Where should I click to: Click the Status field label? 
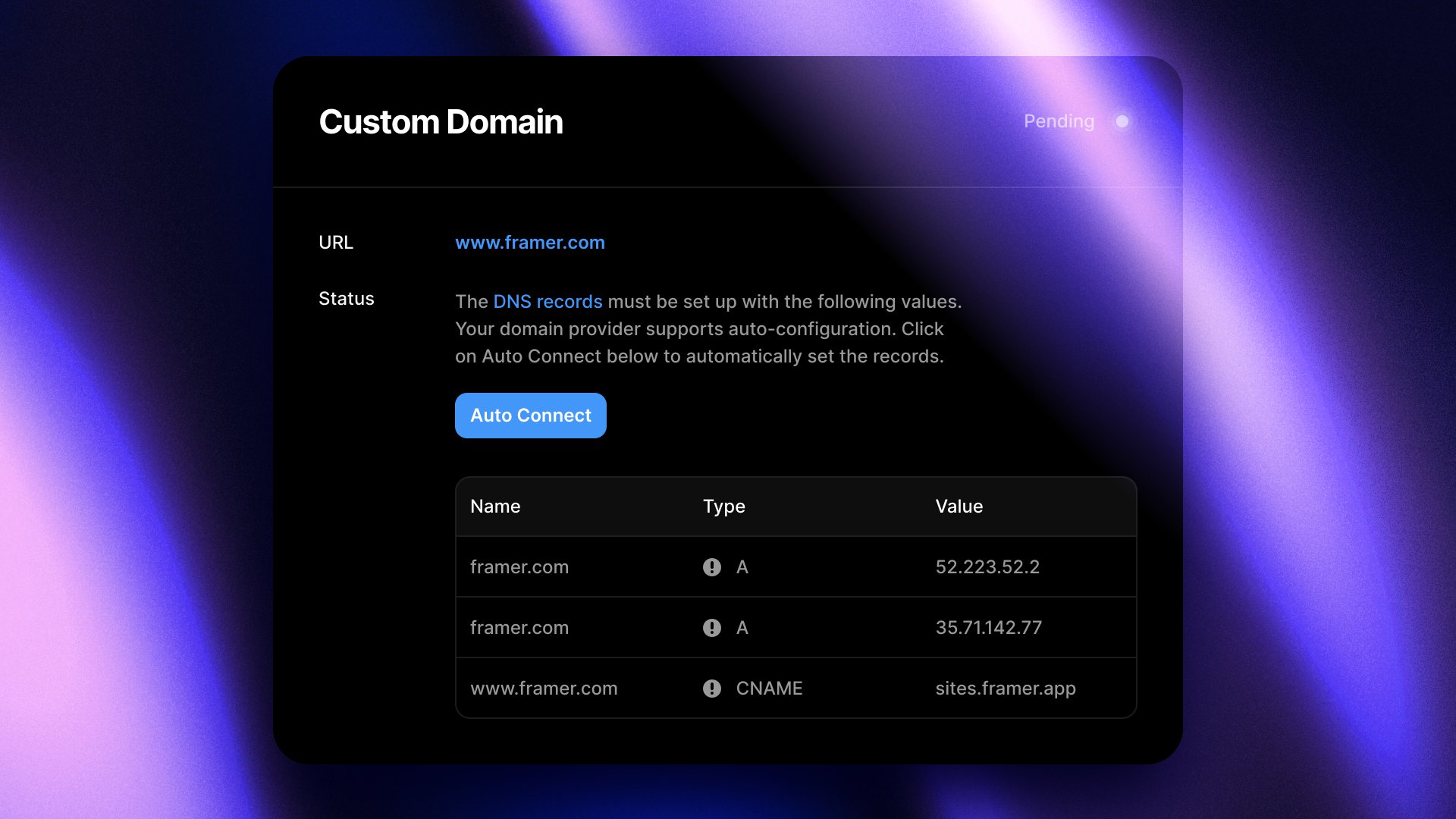tap(346, 299)
